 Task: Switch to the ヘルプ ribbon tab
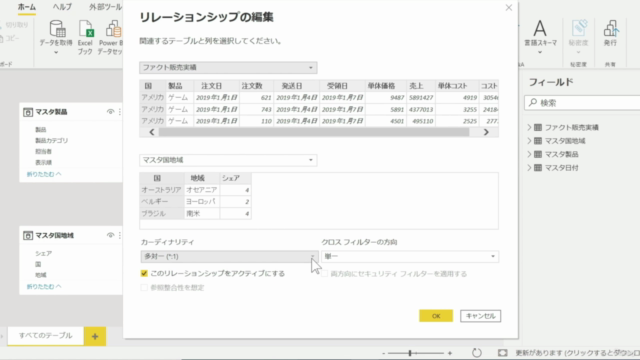click(62, 7)
